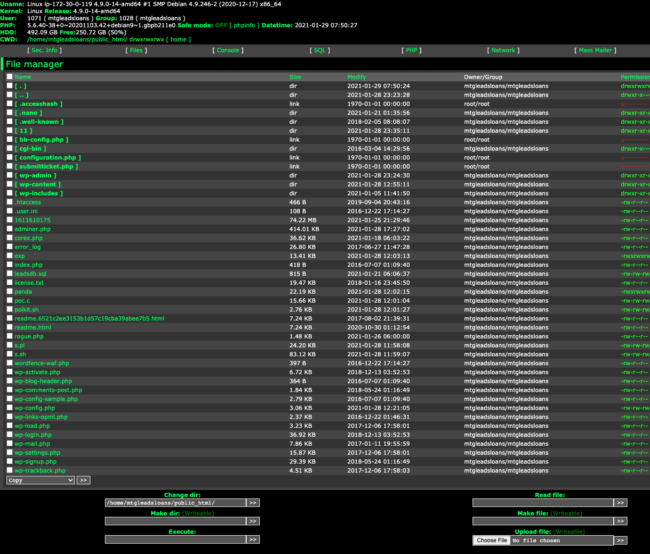Image resolution: width=650 pixels, height=554 pixels.
Task: Click the home link next to CWD
Action: [178, 39]
